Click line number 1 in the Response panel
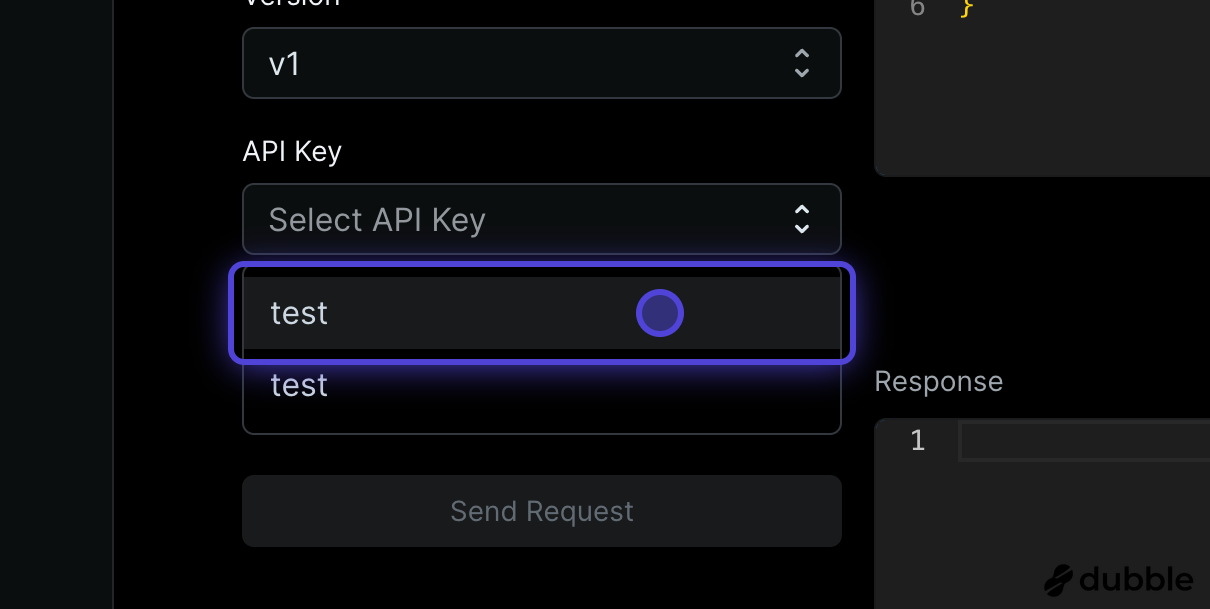Screen dimensions: 1210x609 pos(917,440)
